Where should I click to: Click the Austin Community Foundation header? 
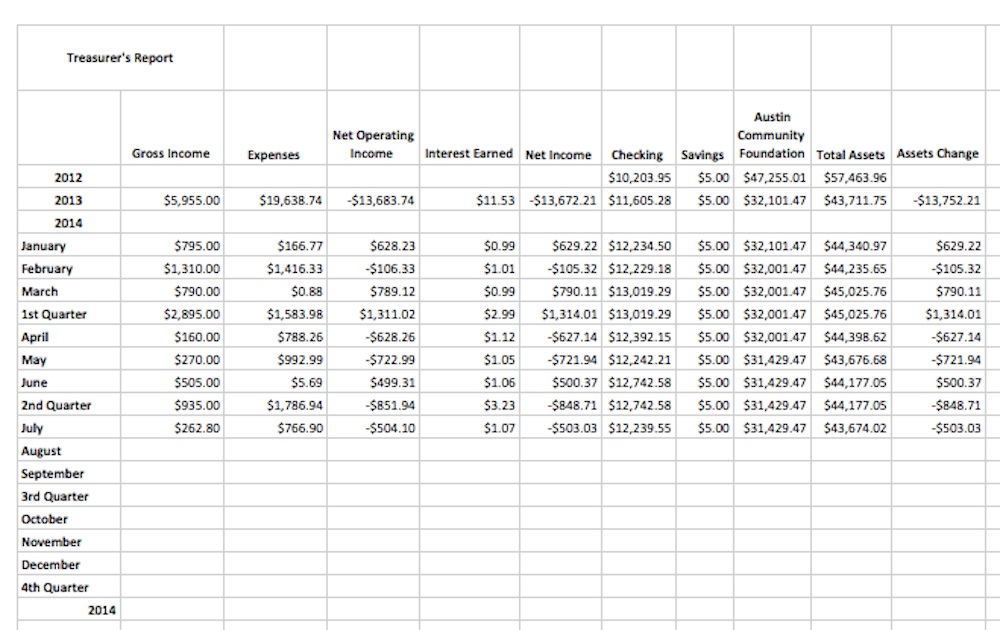771,136
